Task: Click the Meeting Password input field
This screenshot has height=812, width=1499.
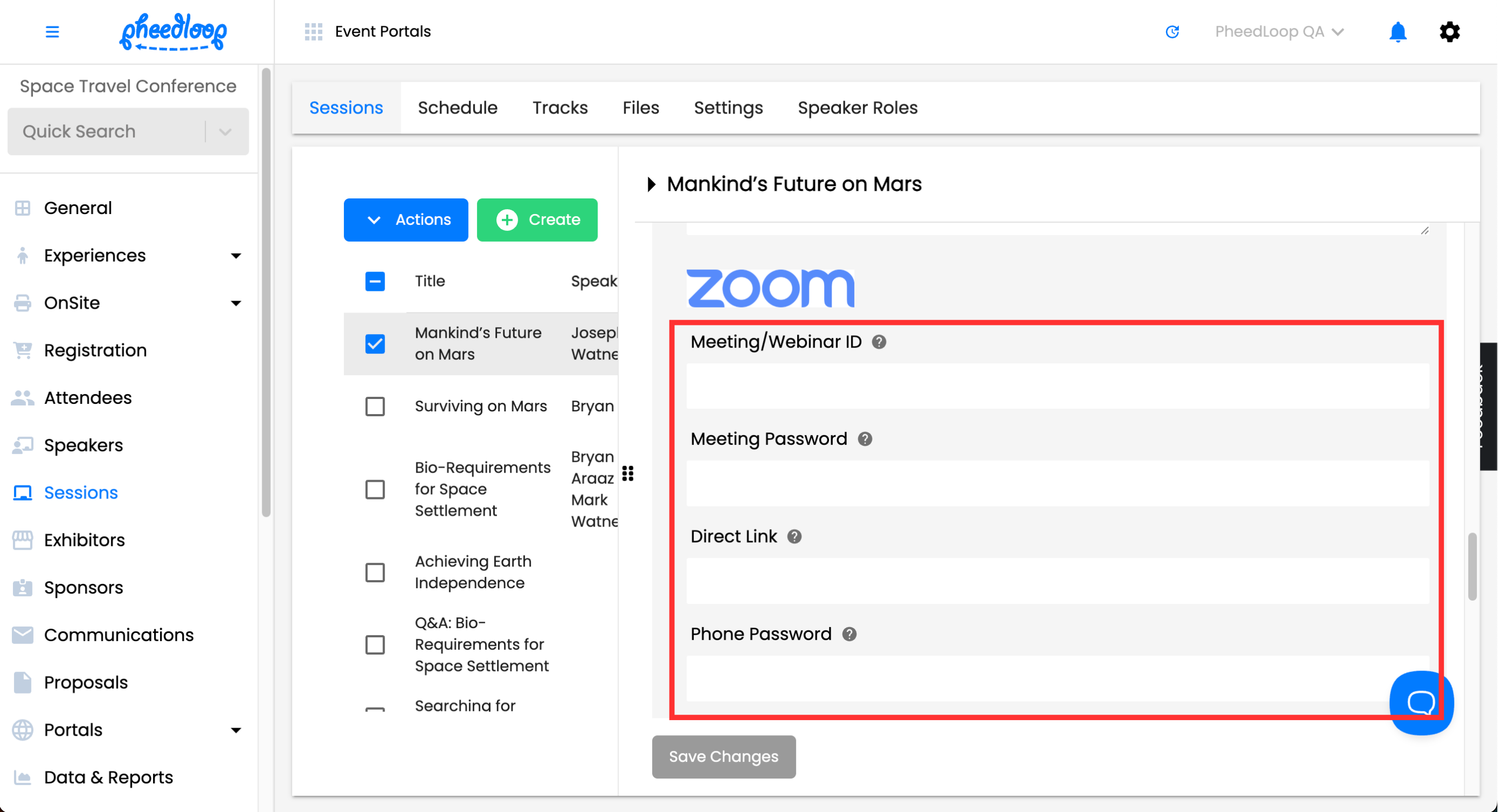Action: (x=1057, y=483)
